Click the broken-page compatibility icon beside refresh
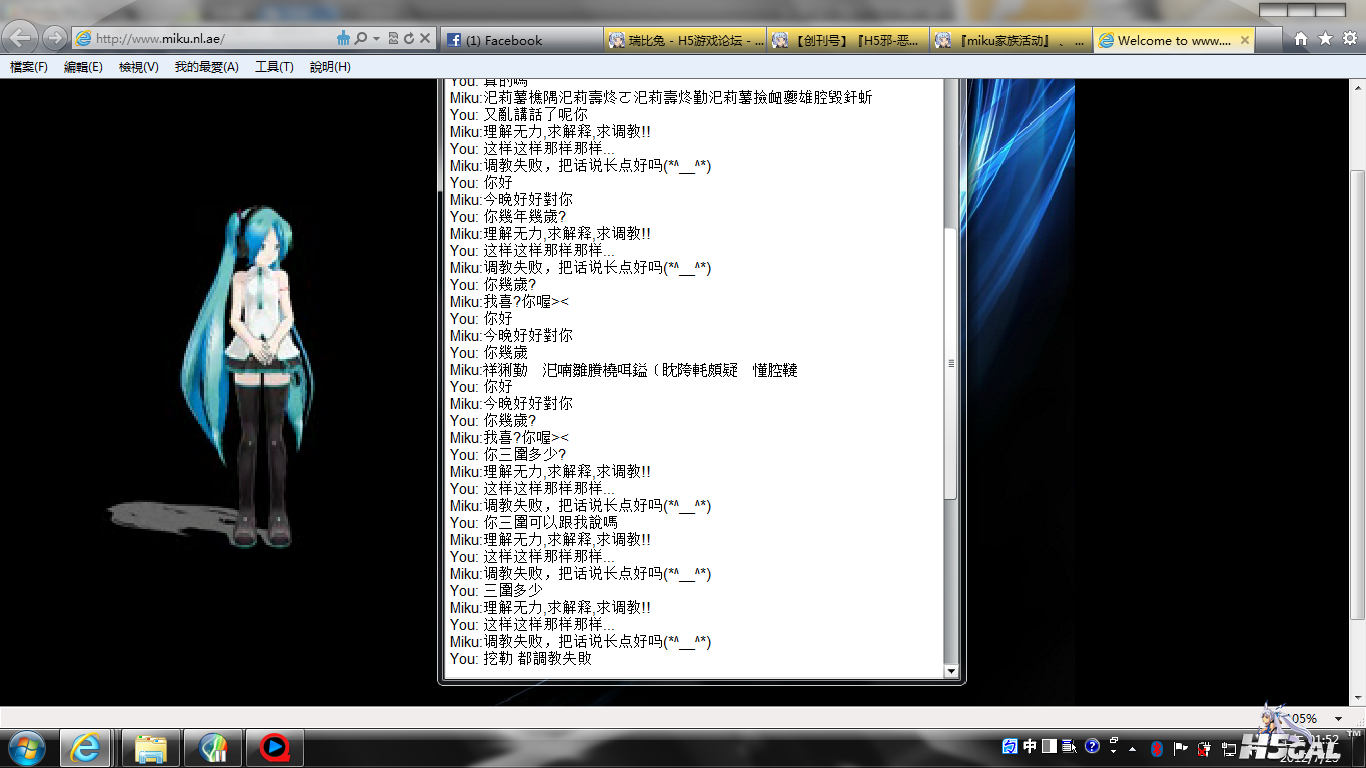 coord(393,39)
